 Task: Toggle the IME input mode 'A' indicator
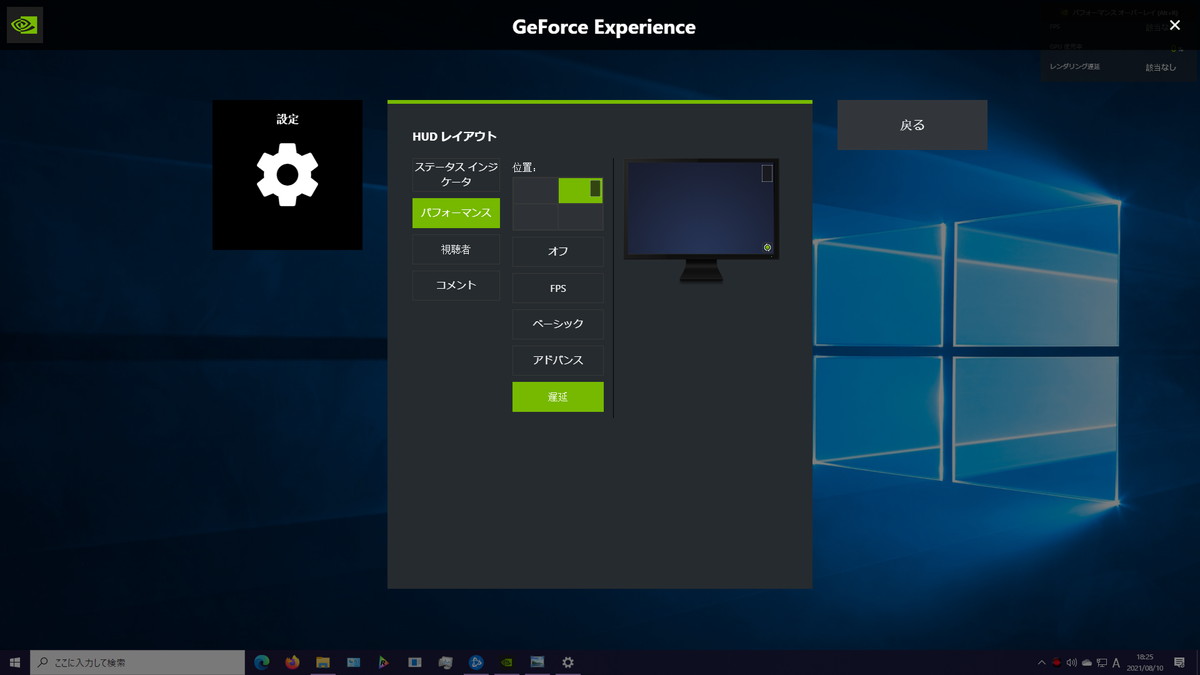coord(1116,662)
